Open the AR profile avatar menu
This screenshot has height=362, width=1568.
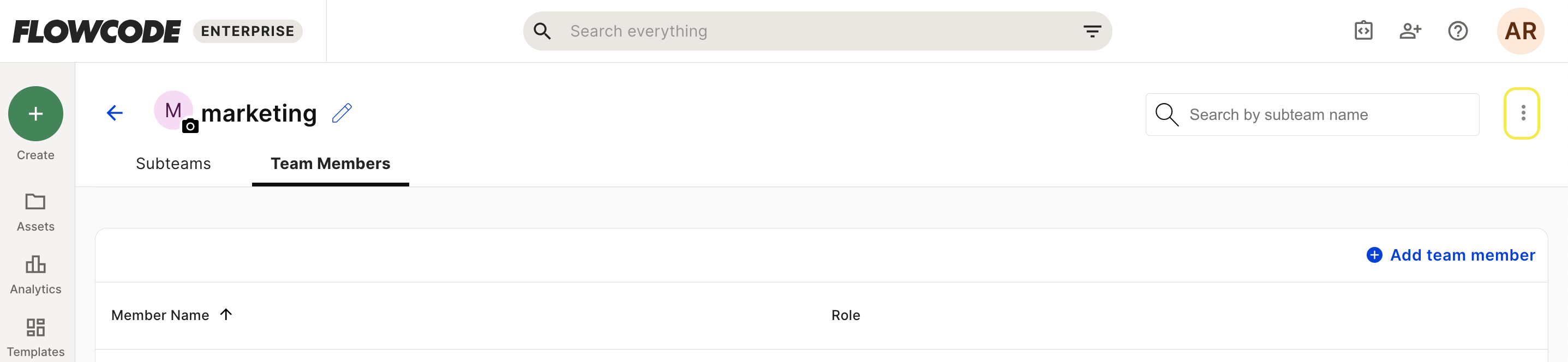(1520, 31)
